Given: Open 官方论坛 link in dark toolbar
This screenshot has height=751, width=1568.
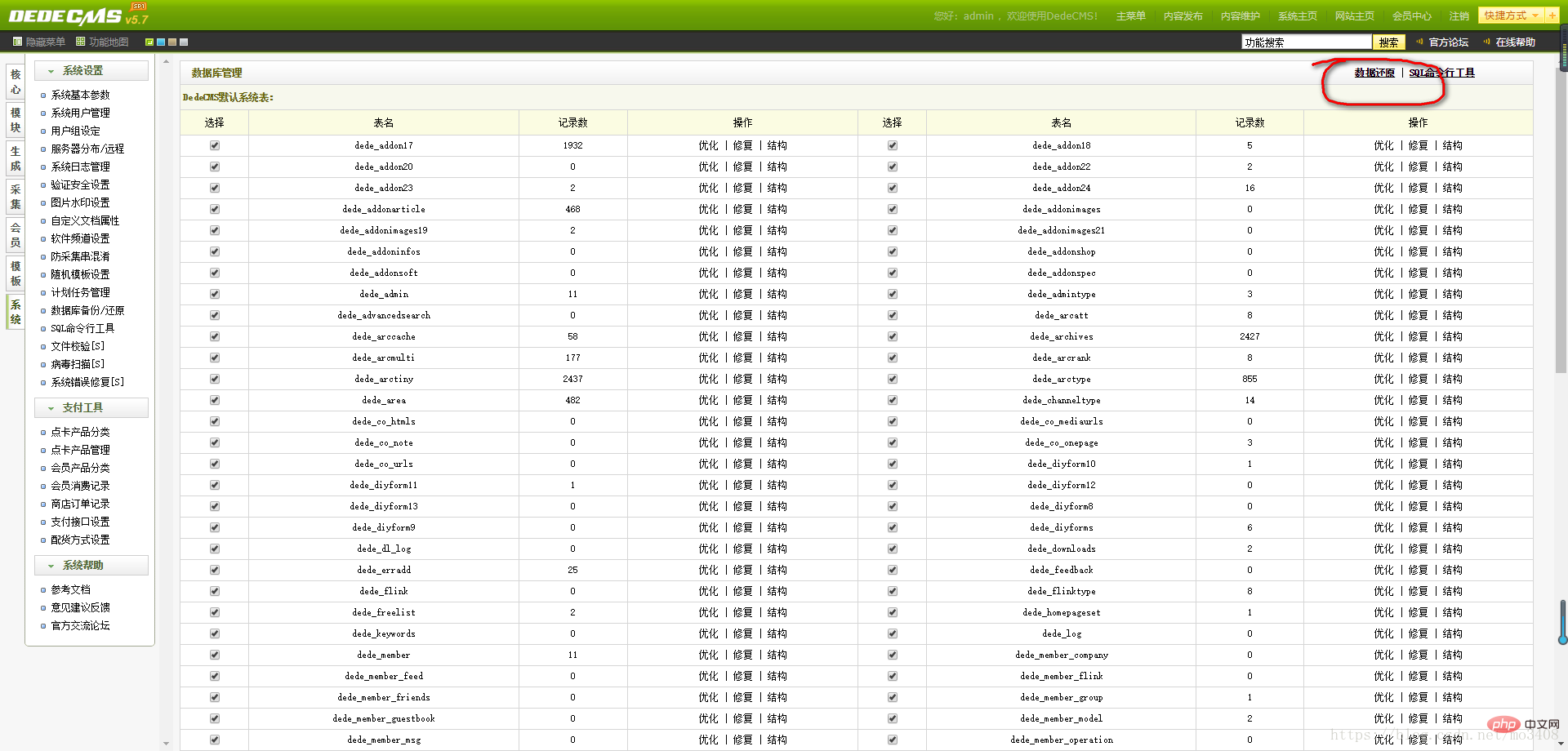Looking at the screenshot, I should (x=1448, y=42).
